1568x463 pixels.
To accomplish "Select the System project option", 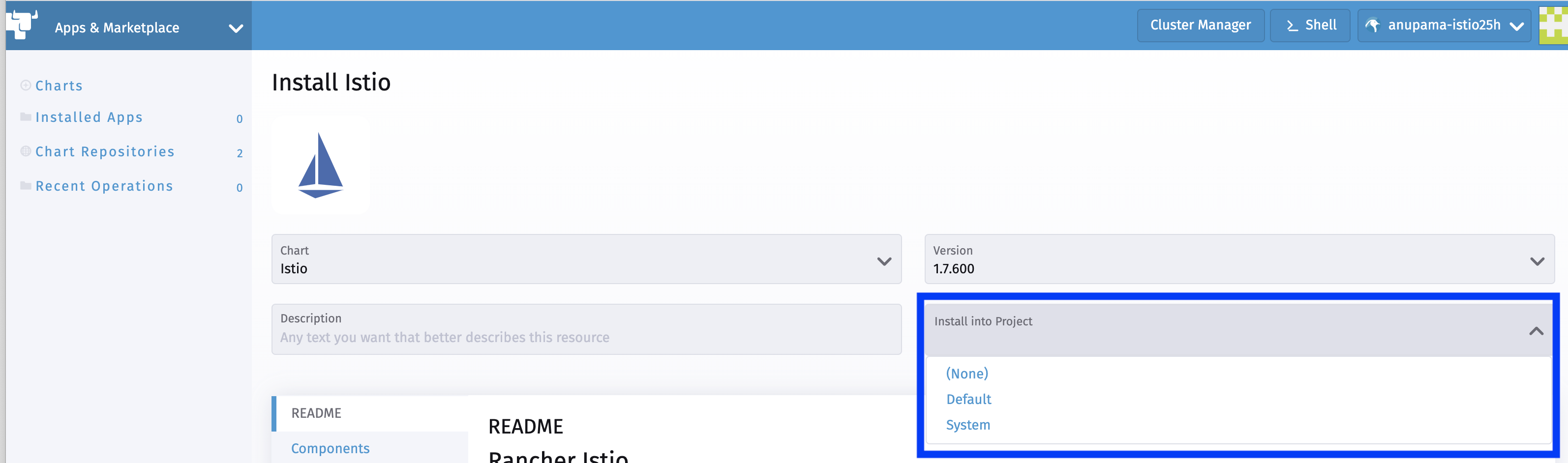I will [968, 425].
